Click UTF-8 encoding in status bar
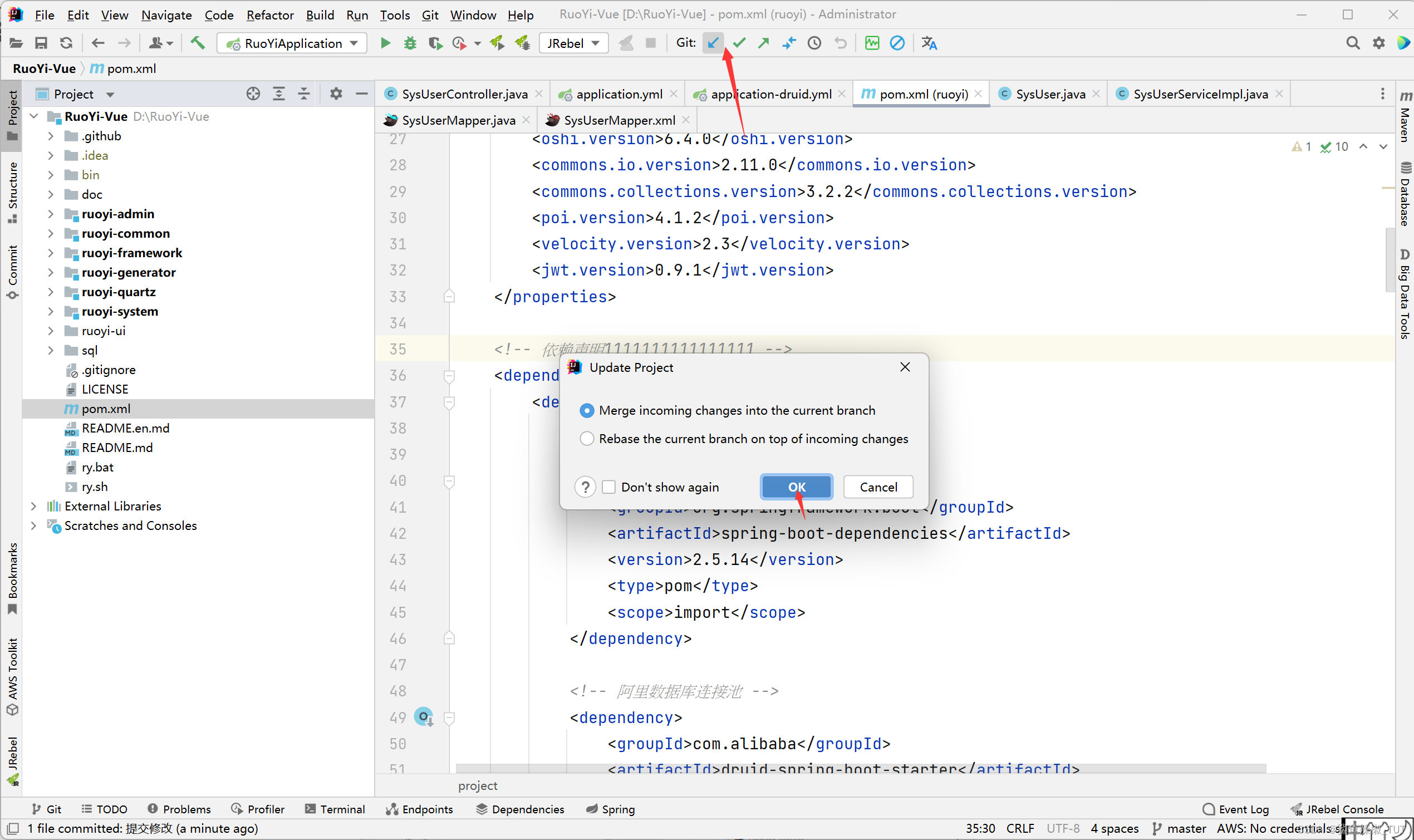The width and height of the screenshot is (1414, 840). click(x=1063, y=828)
